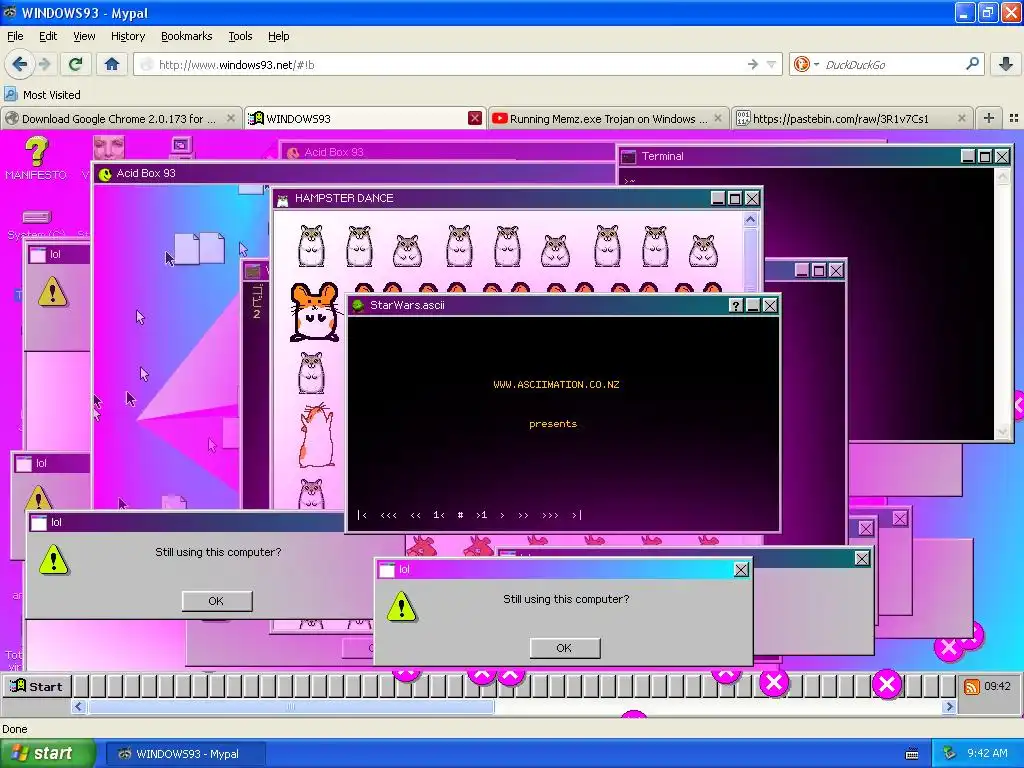Image resolution: width=1024 pixels, height=768 pixels.
Task: Switch to Download Google Chrome tab
Action: (x=119, y=118)
